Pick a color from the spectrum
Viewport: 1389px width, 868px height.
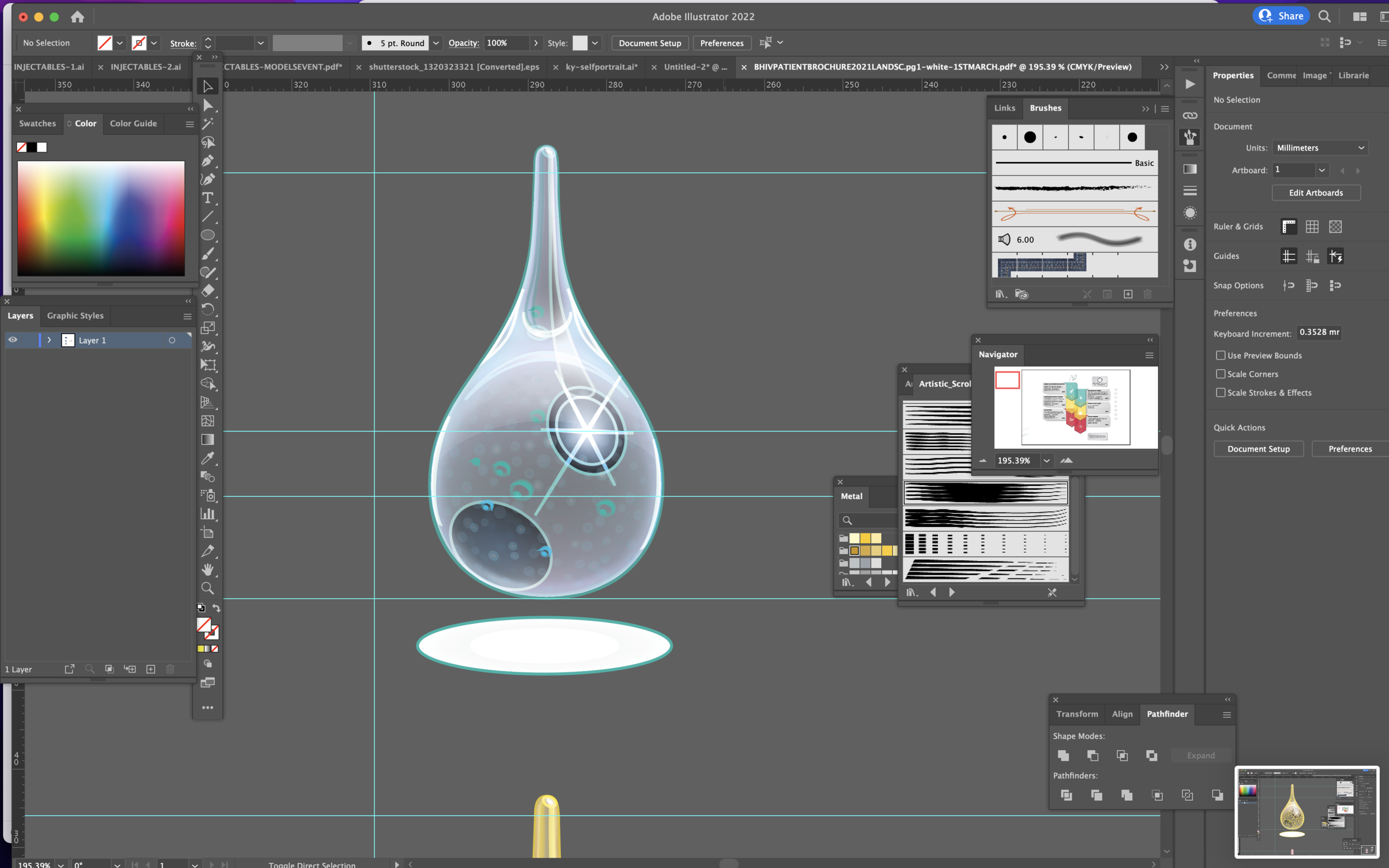(101, 219)
